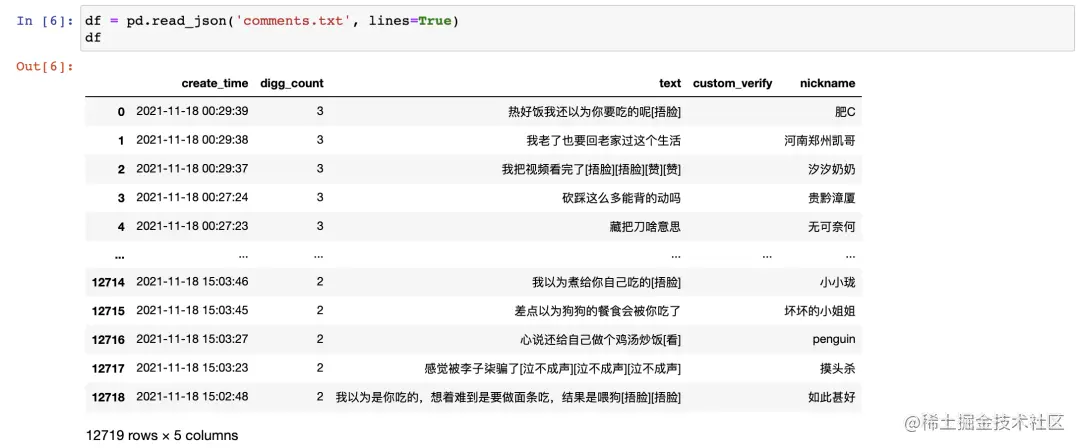The height and width of the screenshot is (448, 1080).
Task: Click nickname 摸头杀
Action: tap(838, 369)
